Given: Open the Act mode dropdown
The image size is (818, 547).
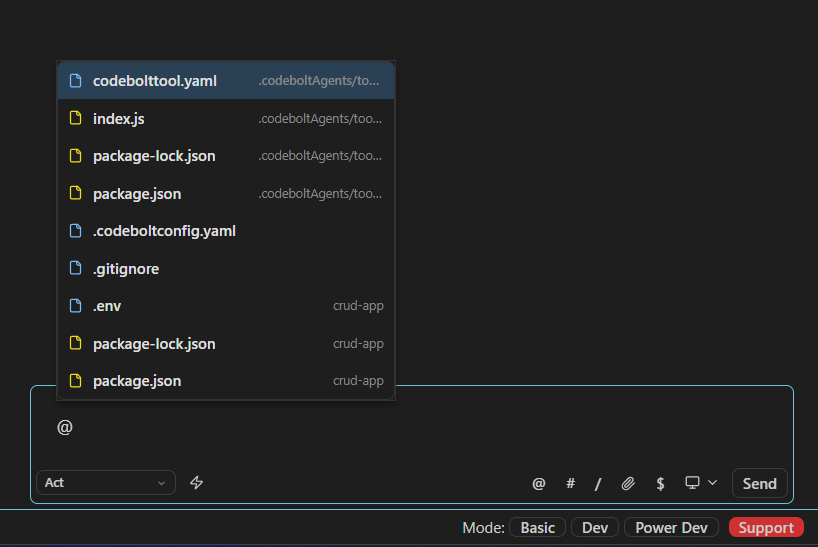Looking at the screenshot, I should tap(106, 482).
